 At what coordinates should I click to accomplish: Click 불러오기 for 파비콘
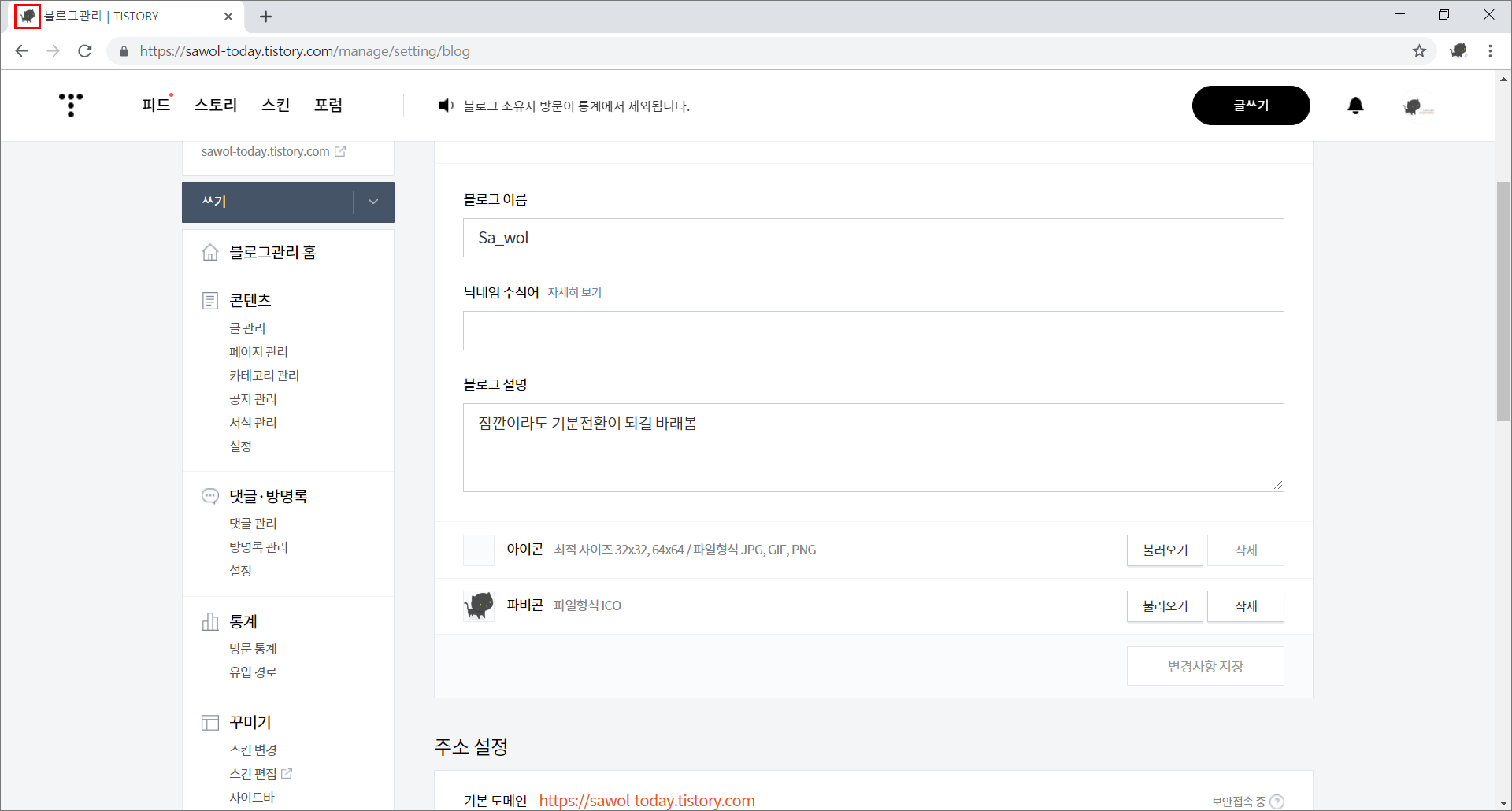(x=1165, y=606)
